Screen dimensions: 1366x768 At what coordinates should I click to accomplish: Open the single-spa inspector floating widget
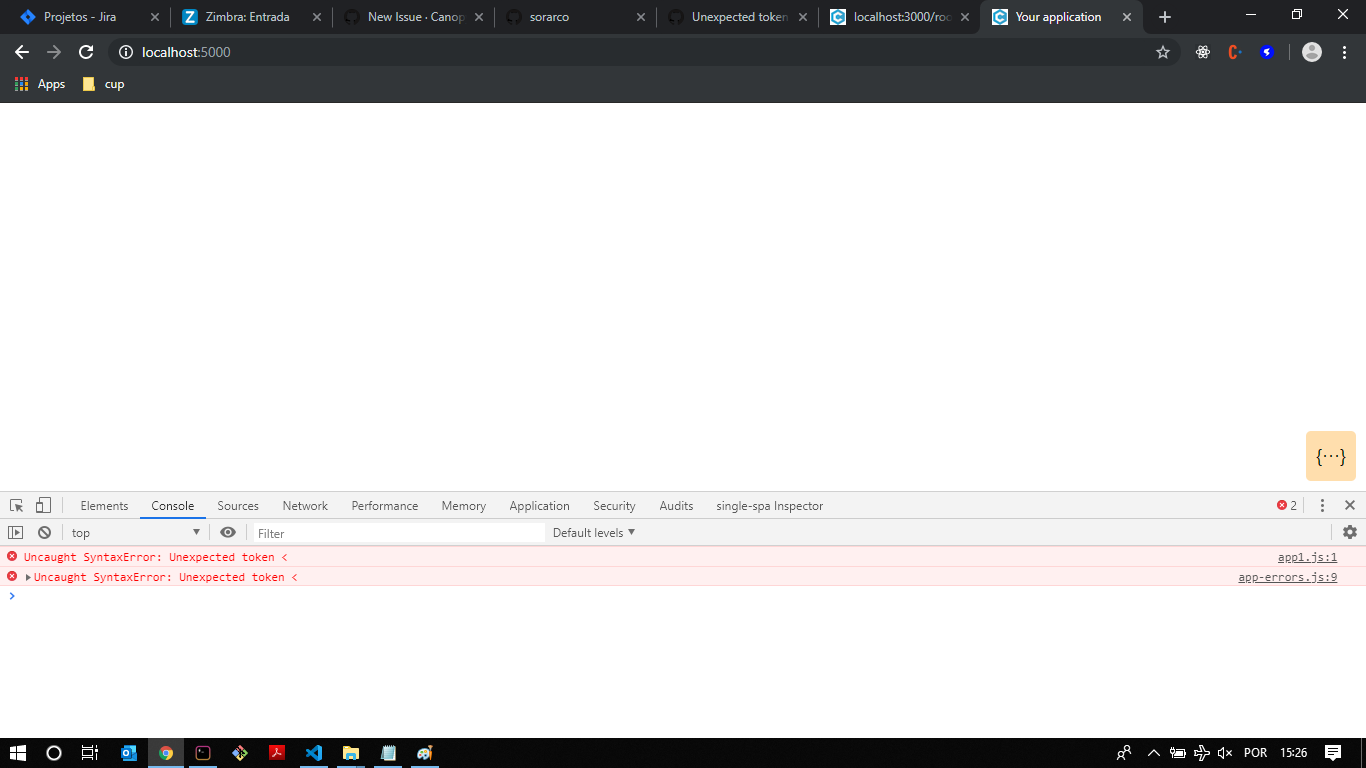1331,455
